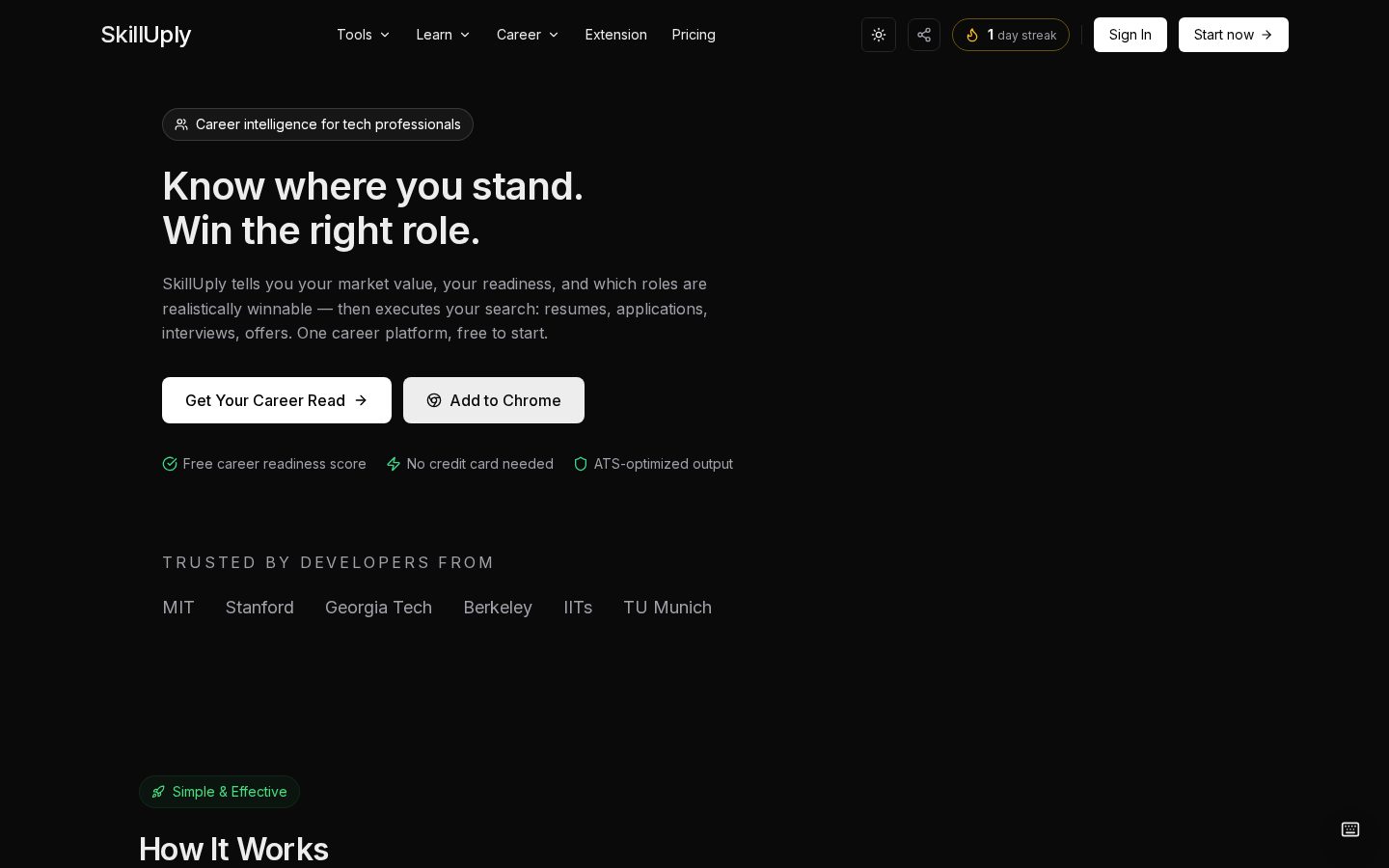This screenshot has width=1389, height=868.
Task: Click the checkmark icon beside Free career readiness
Action: 170,464
